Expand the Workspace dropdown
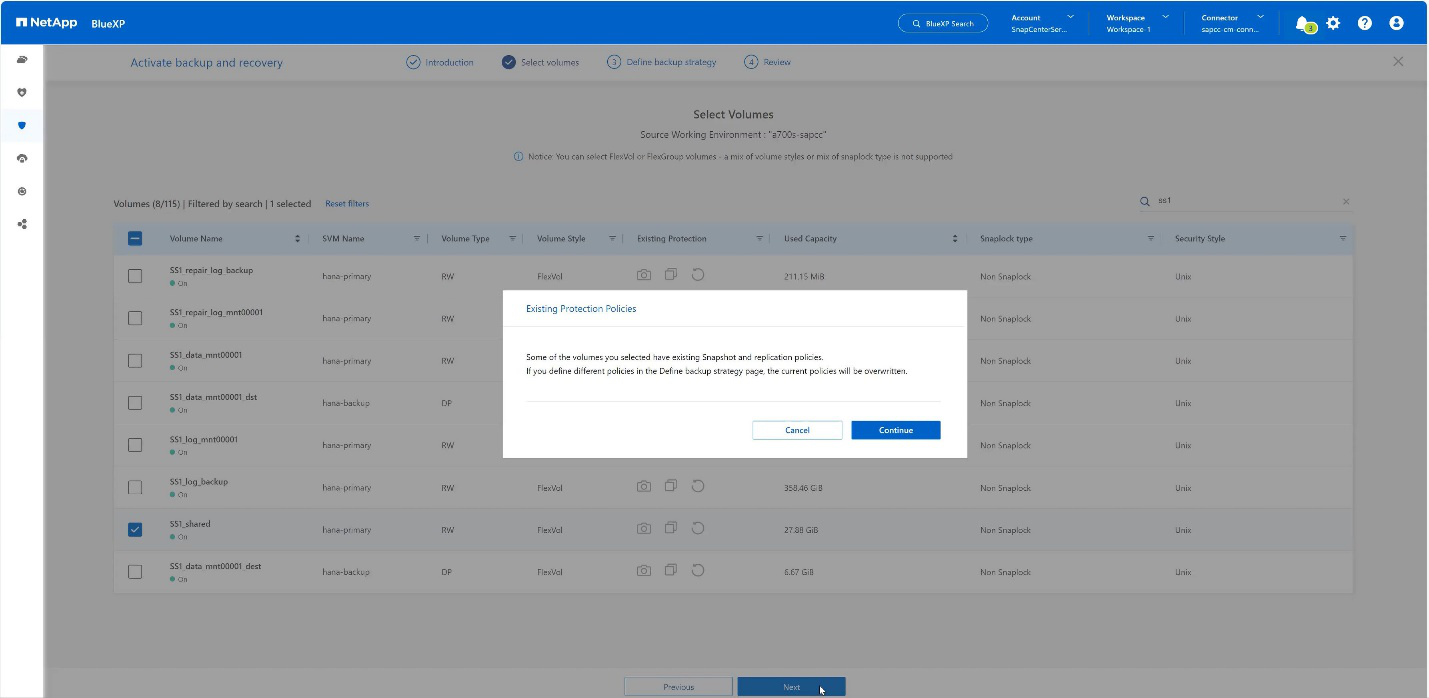The image size is (1429, 698). click(1137, 23)
